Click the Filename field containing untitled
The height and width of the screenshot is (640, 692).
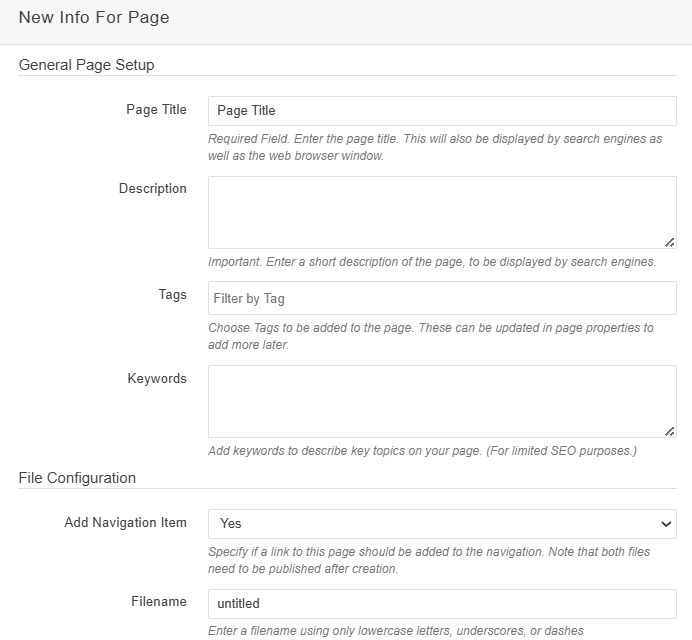coord(441,604)
